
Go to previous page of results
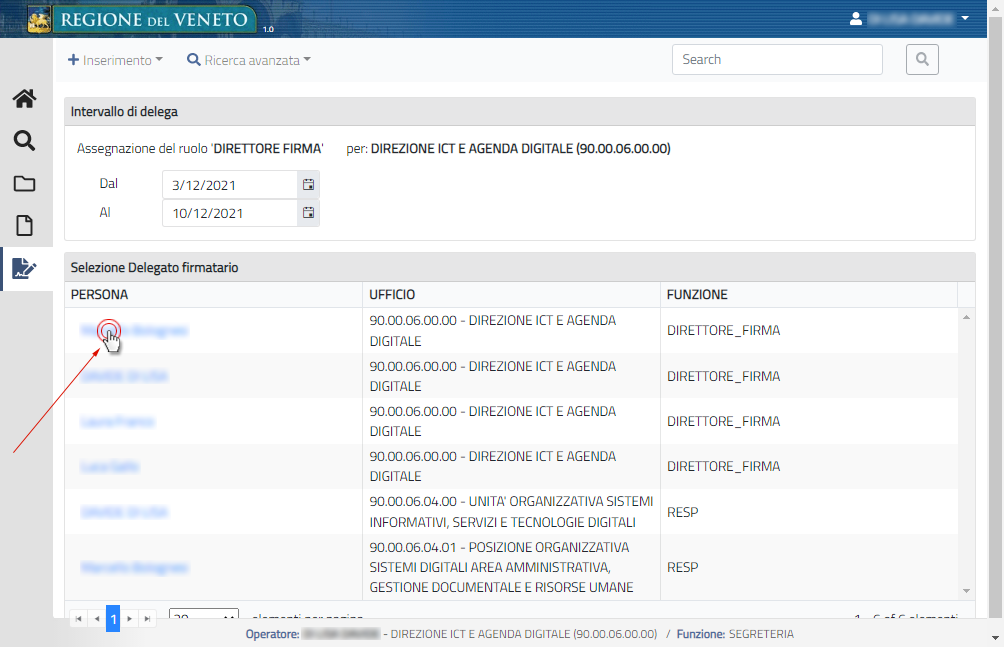[x=97, y=619]
